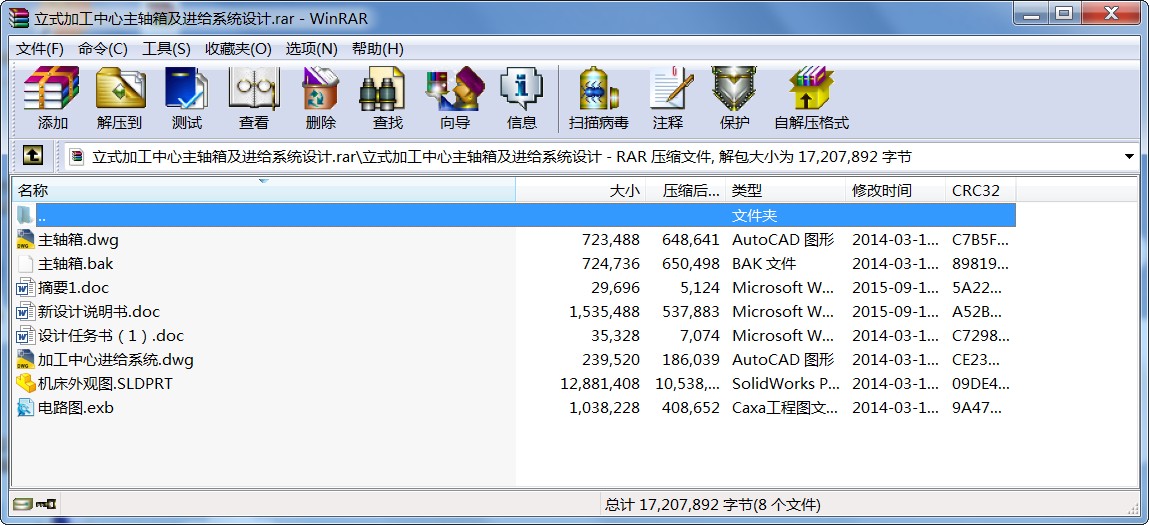Click packed size 5,124
Image resolution: width=1149 pixels, height=525 pixels.
[700, 287]
